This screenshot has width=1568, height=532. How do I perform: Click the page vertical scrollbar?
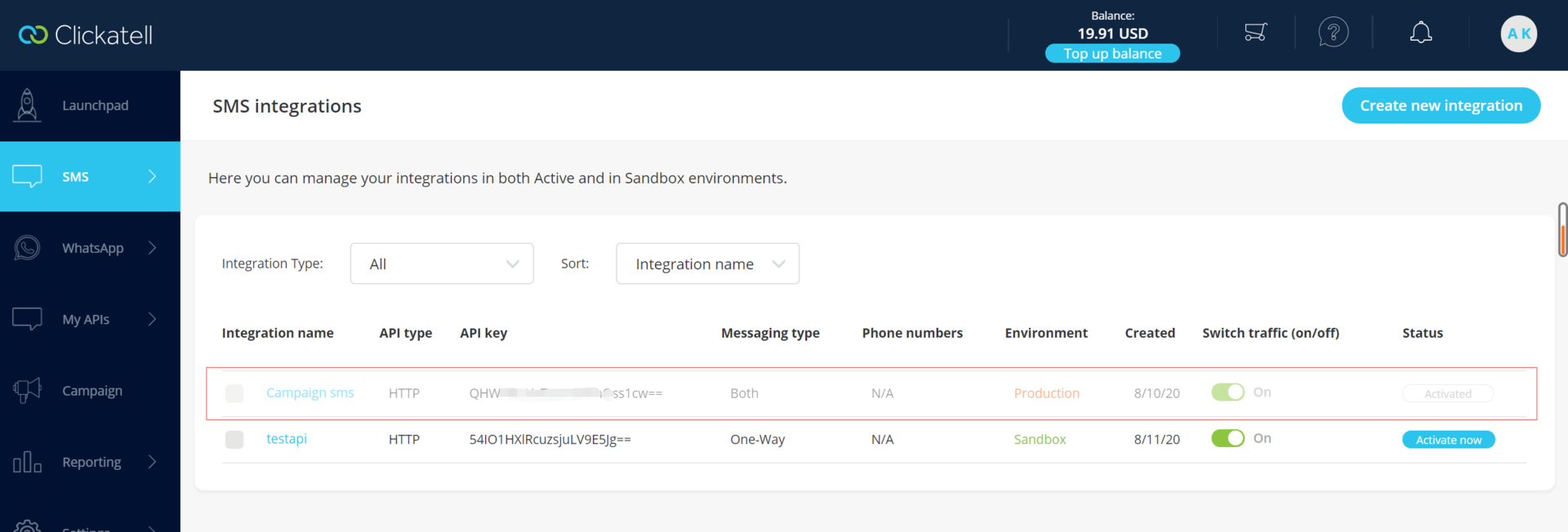point(1562,229)
